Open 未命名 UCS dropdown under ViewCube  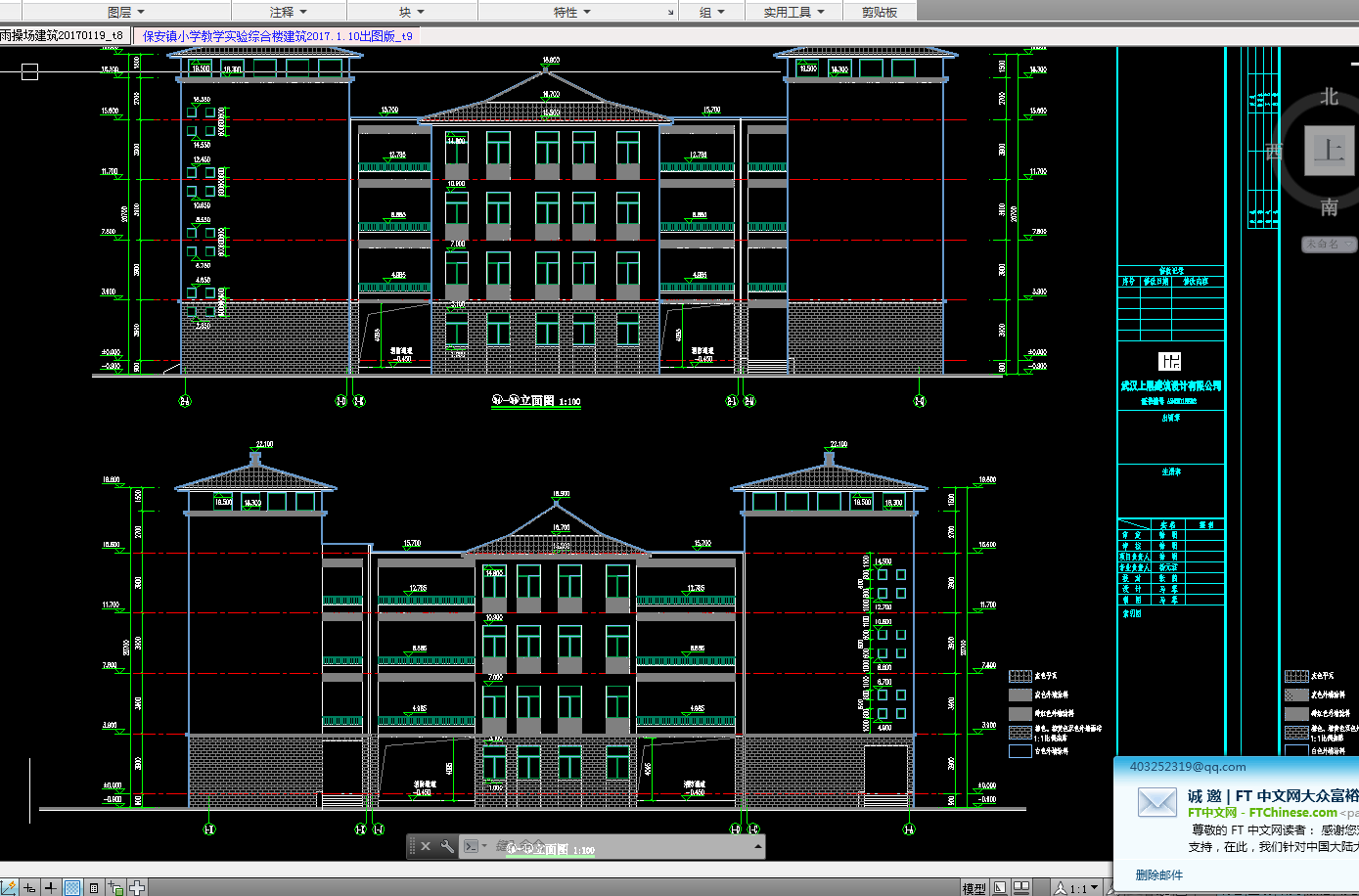coord(1329,245)
